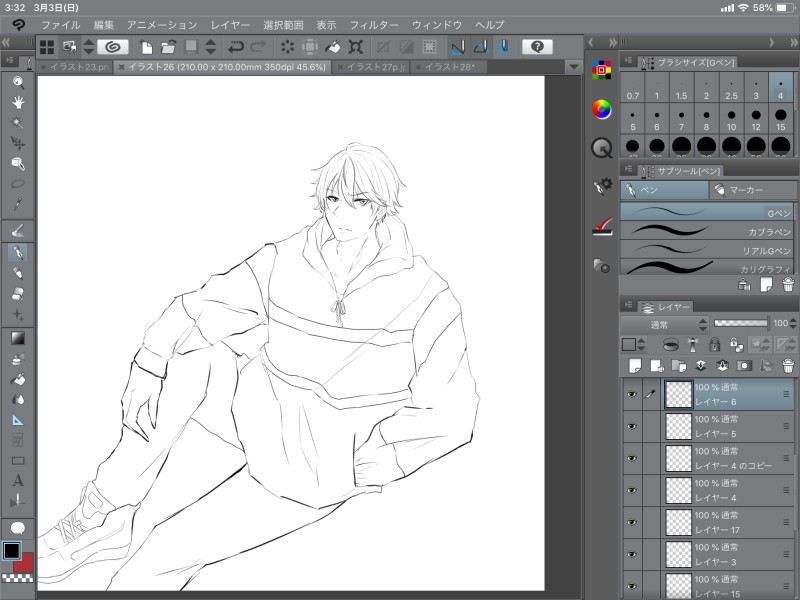
Task: Click the Clip Studio swirl icon
Action: [x=113, y=47]
